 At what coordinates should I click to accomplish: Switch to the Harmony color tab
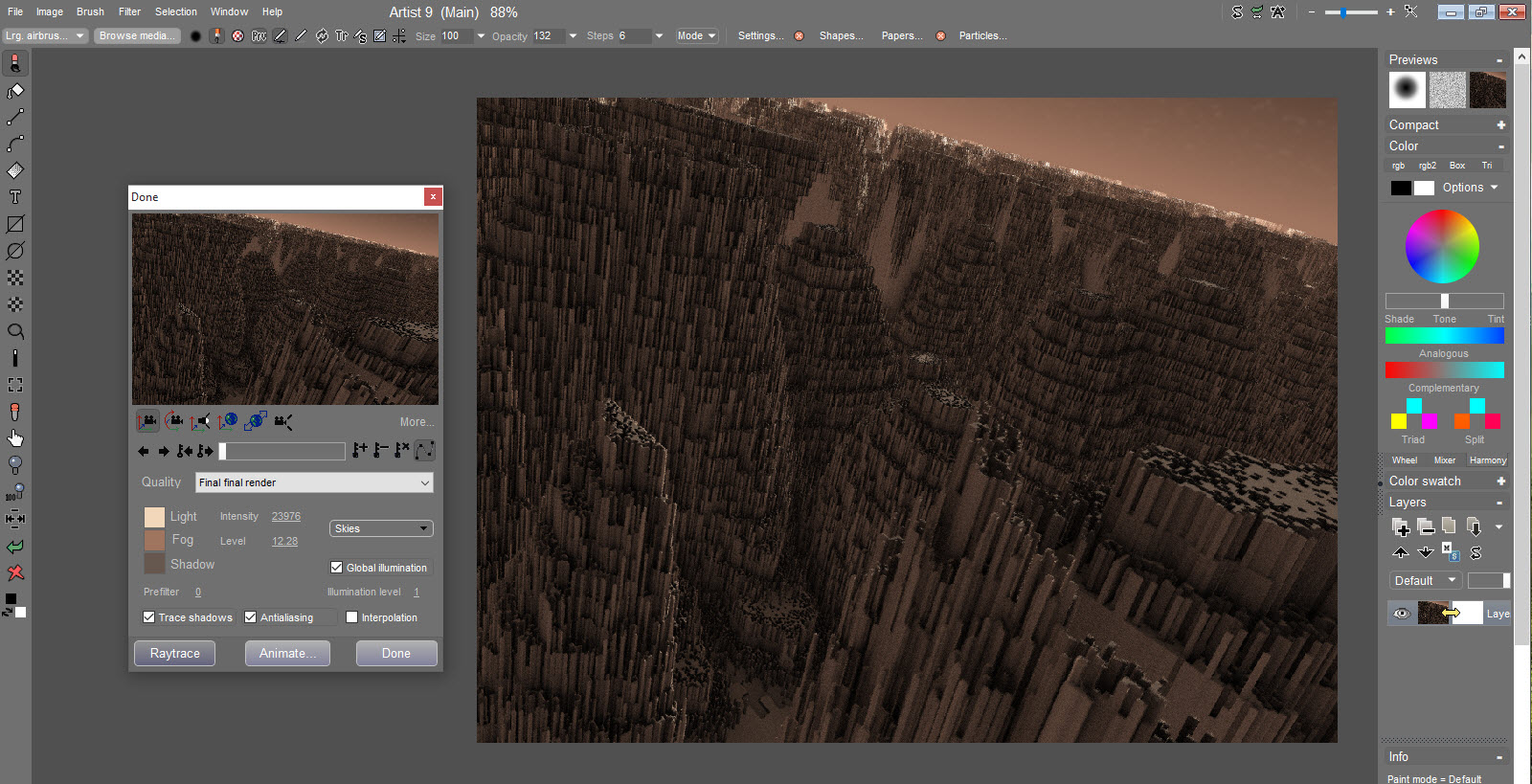click(1487, 460)
